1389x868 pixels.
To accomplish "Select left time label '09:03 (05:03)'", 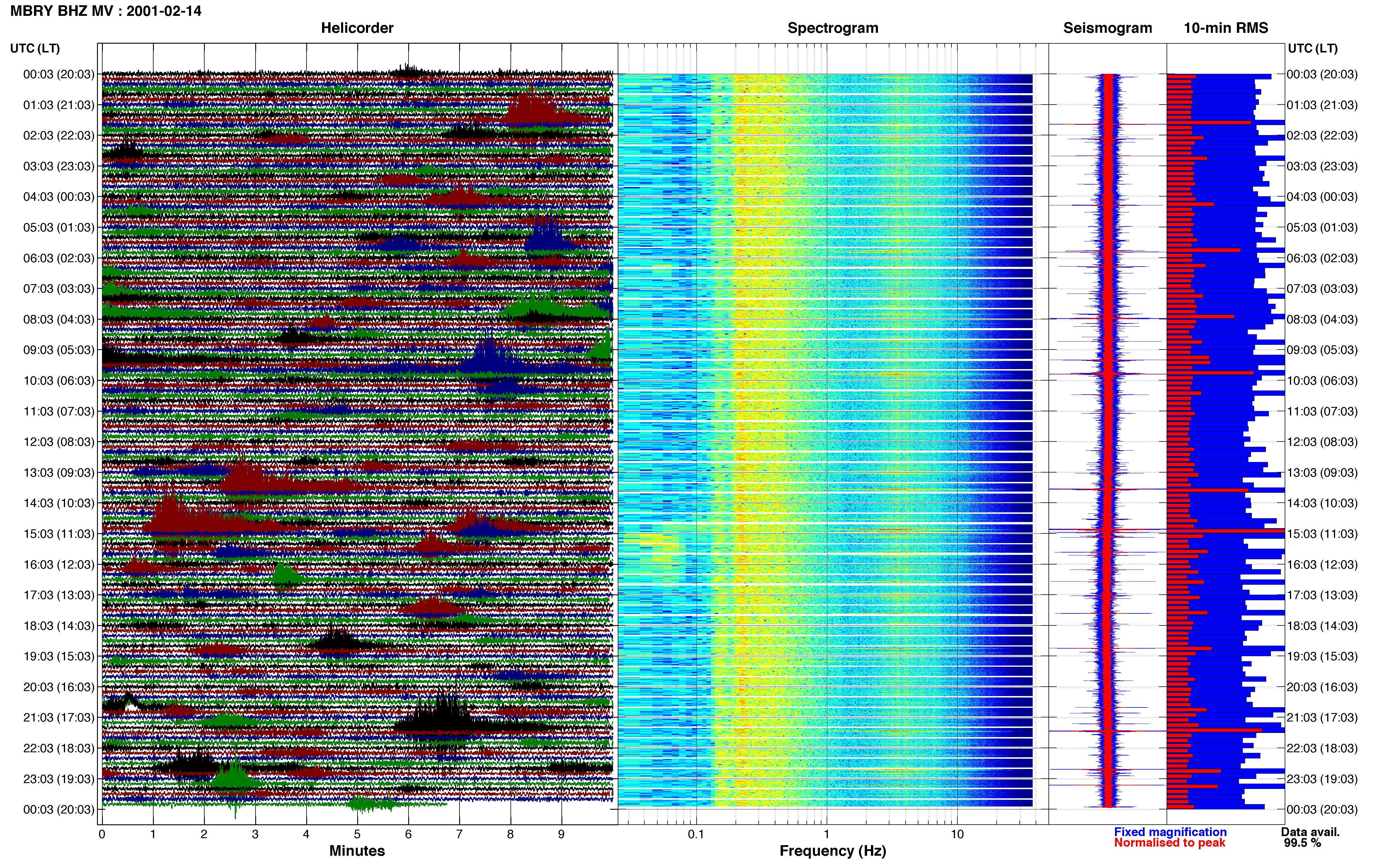I will (59, 350).
